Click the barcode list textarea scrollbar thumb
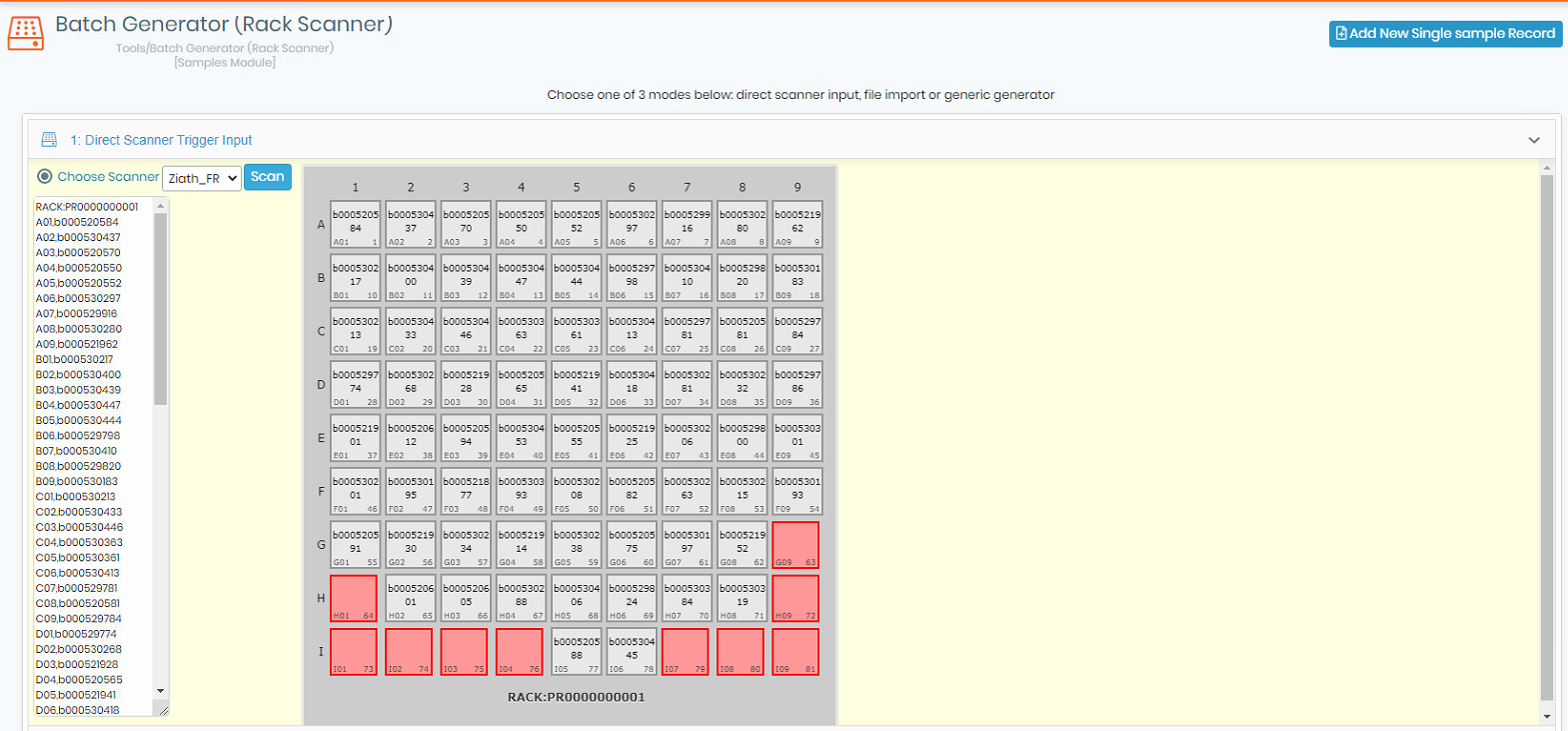 click(161, 309)
